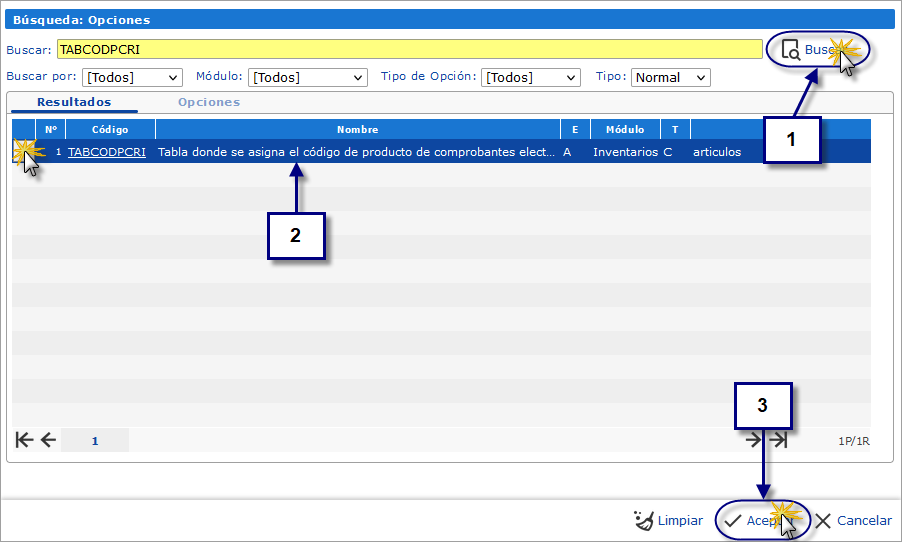Click the Buscar magnifier search icon
902x542 pixels.
(790, 50)
